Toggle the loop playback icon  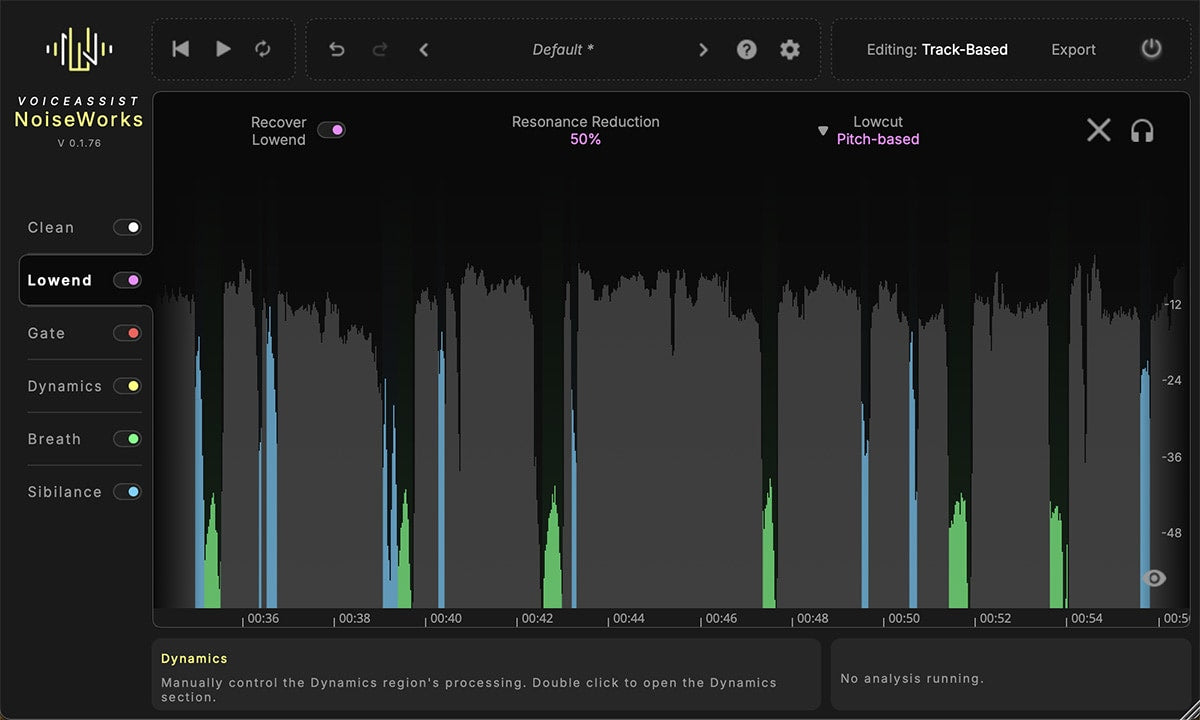[263, 49]
